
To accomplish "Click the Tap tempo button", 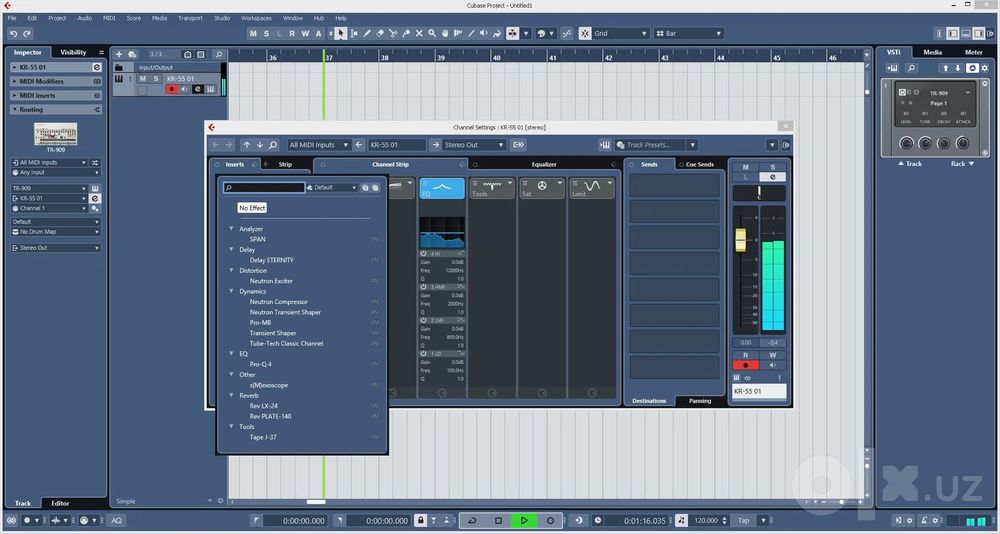I will coord(744,521).
